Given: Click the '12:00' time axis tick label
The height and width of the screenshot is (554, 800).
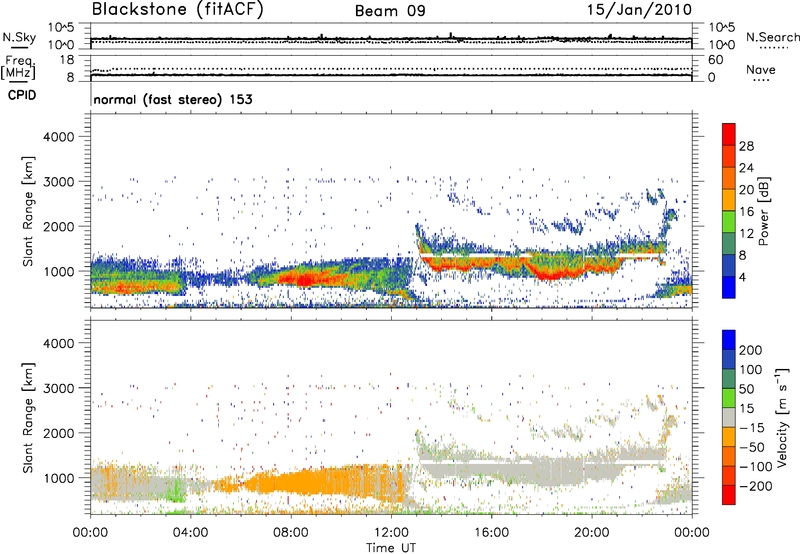Looking at the screenshot, I should pyautogui.click(x=391, y=533).
